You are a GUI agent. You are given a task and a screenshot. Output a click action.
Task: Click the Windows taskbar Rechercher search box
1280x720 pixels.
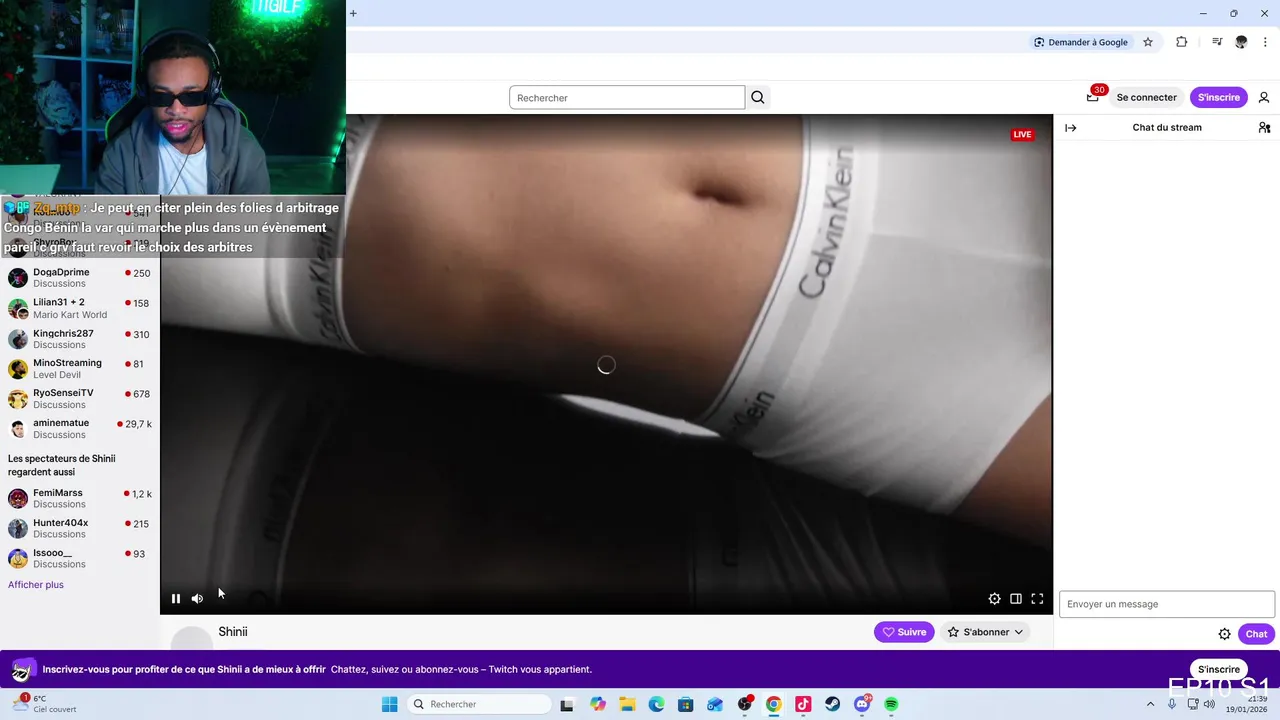point(480,704)
